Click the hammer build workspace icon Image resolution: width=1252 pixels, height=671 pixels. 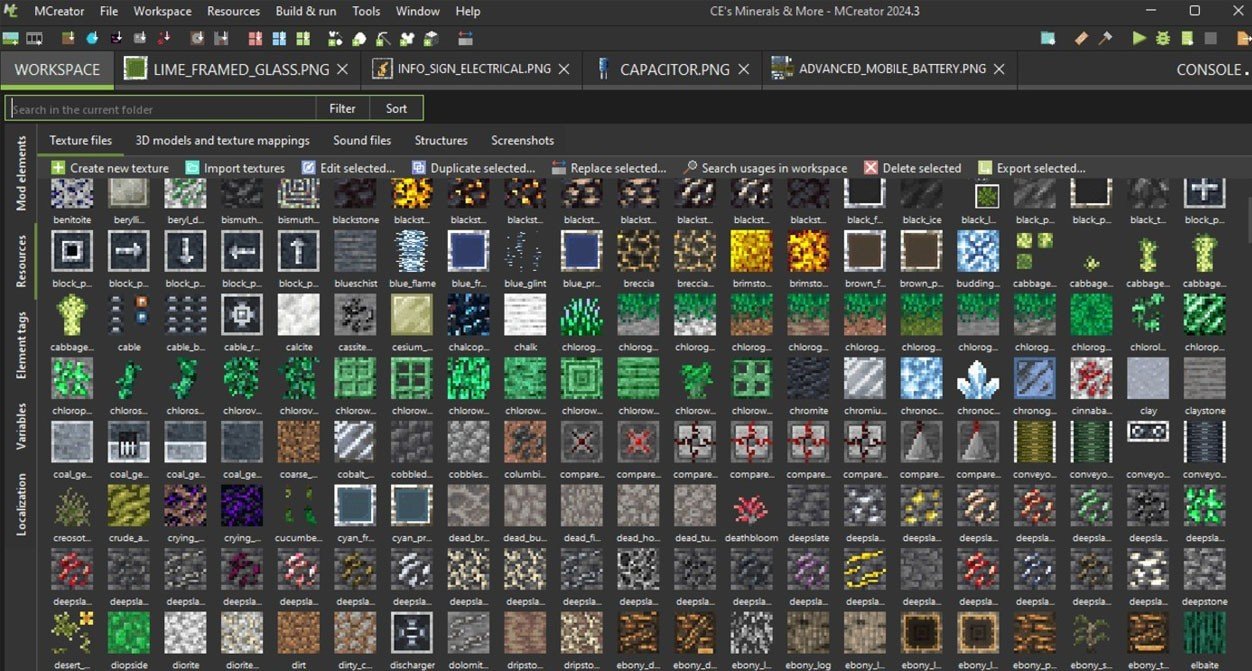coord(1105,39)
